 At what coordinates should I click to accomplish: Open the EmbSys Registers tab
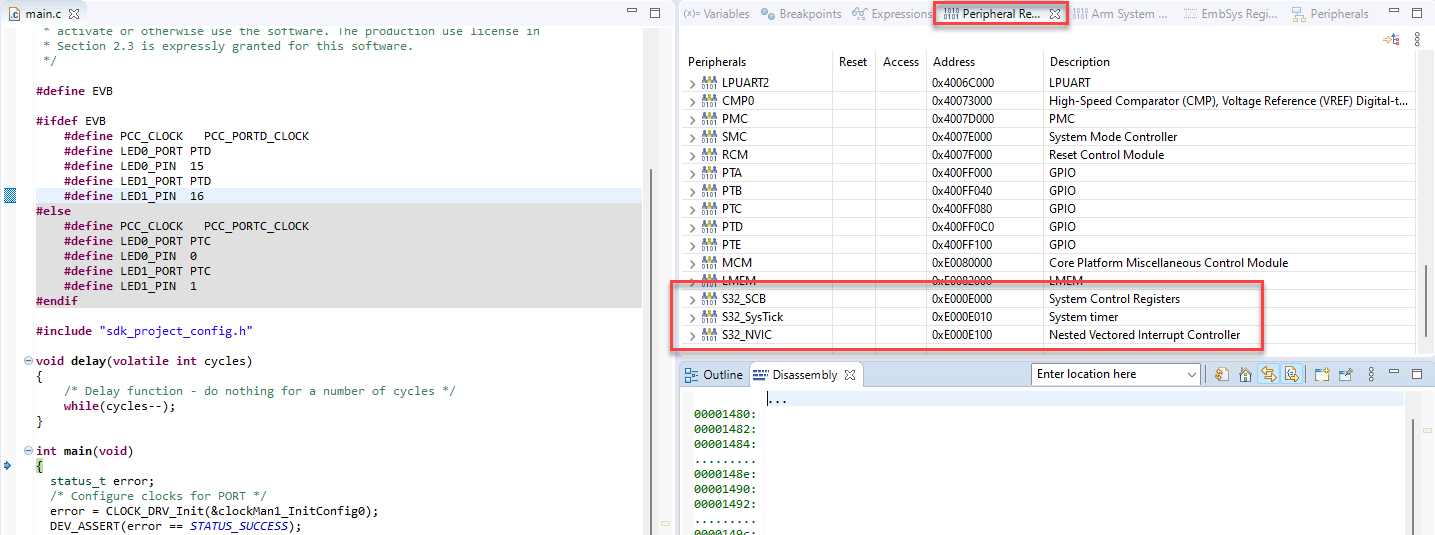pos(1232,14)
